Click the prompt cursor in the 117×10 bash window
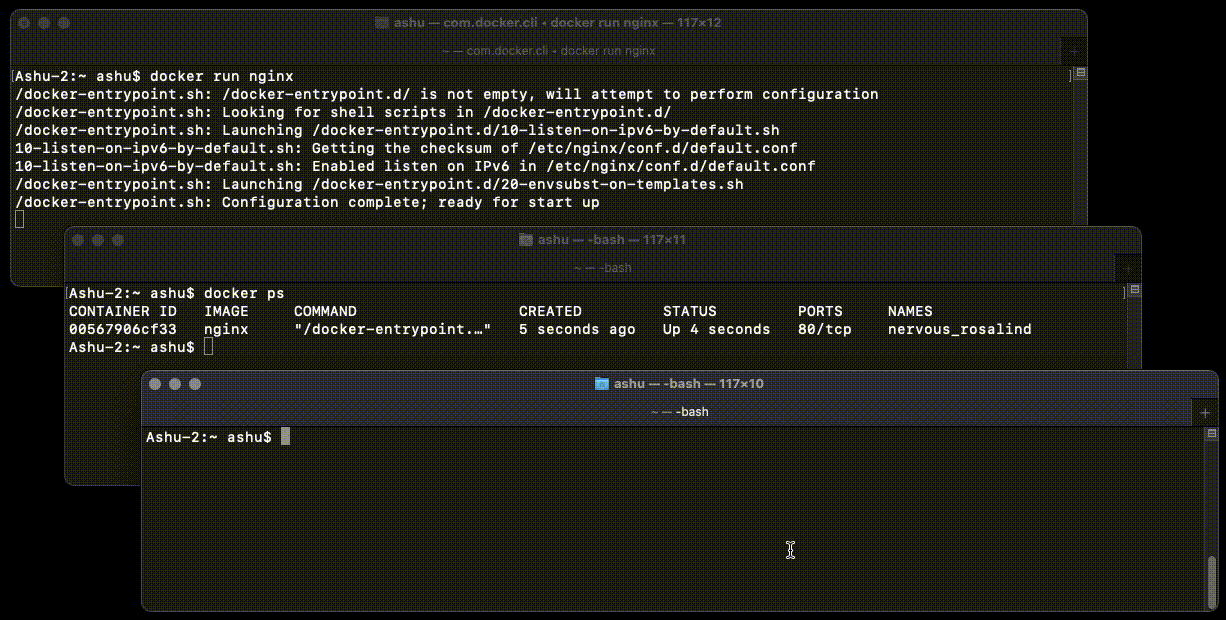 285,437
